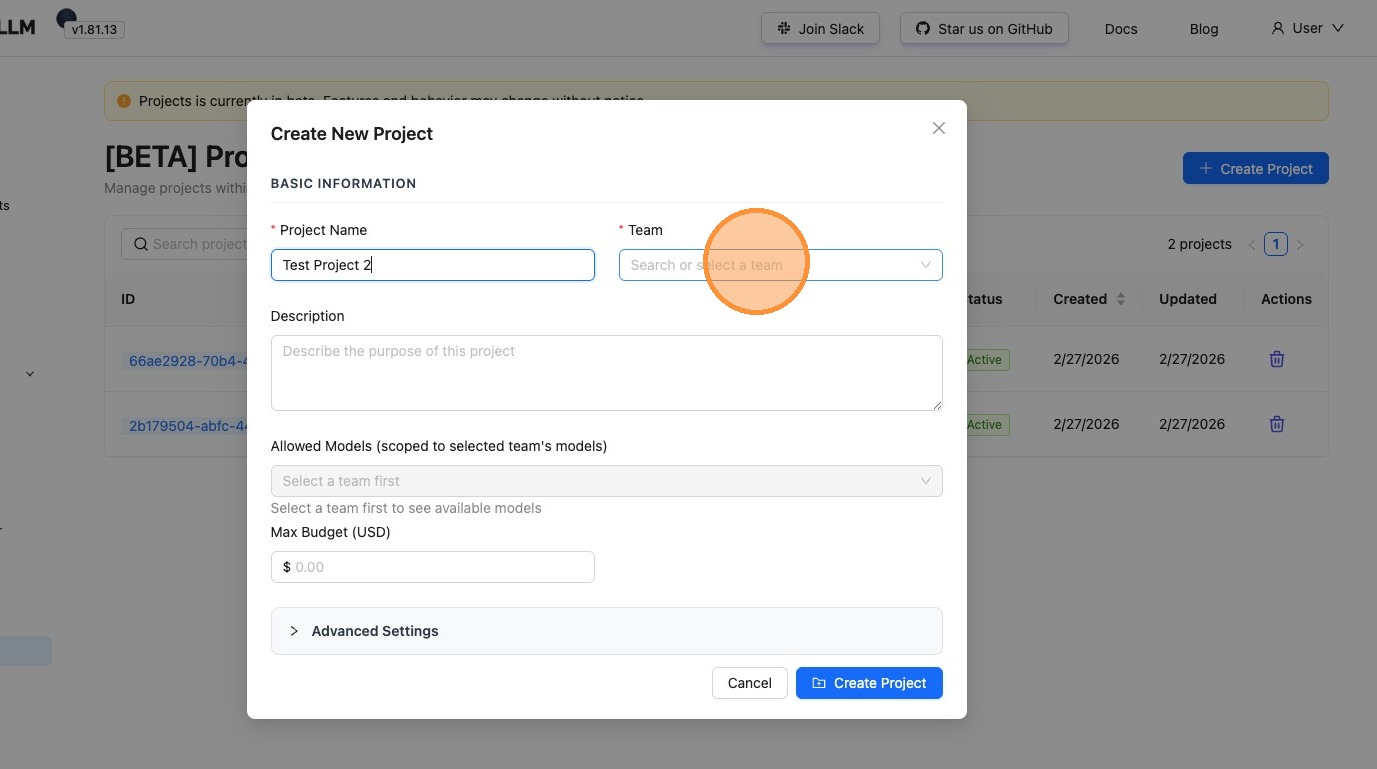Open the Allowed Models dropdown
Image resolution: width=1377 pixels, height=769 pixels.
coord(606,481)
